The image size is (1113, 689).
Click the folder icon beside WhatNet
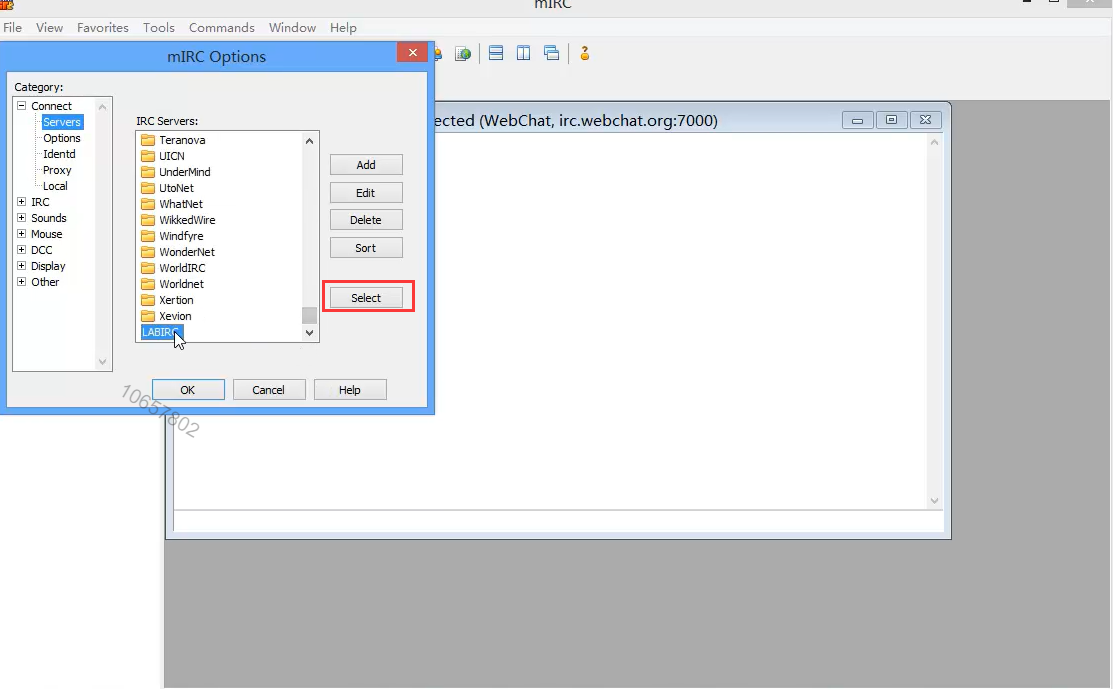[148, 204]
